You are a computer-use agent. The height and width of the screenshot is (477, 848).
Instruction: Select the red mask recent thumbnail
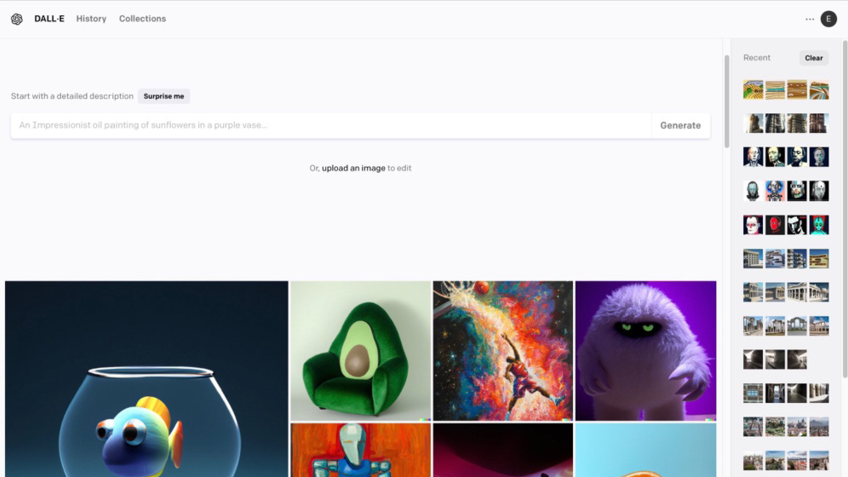[x=775, y=224]
